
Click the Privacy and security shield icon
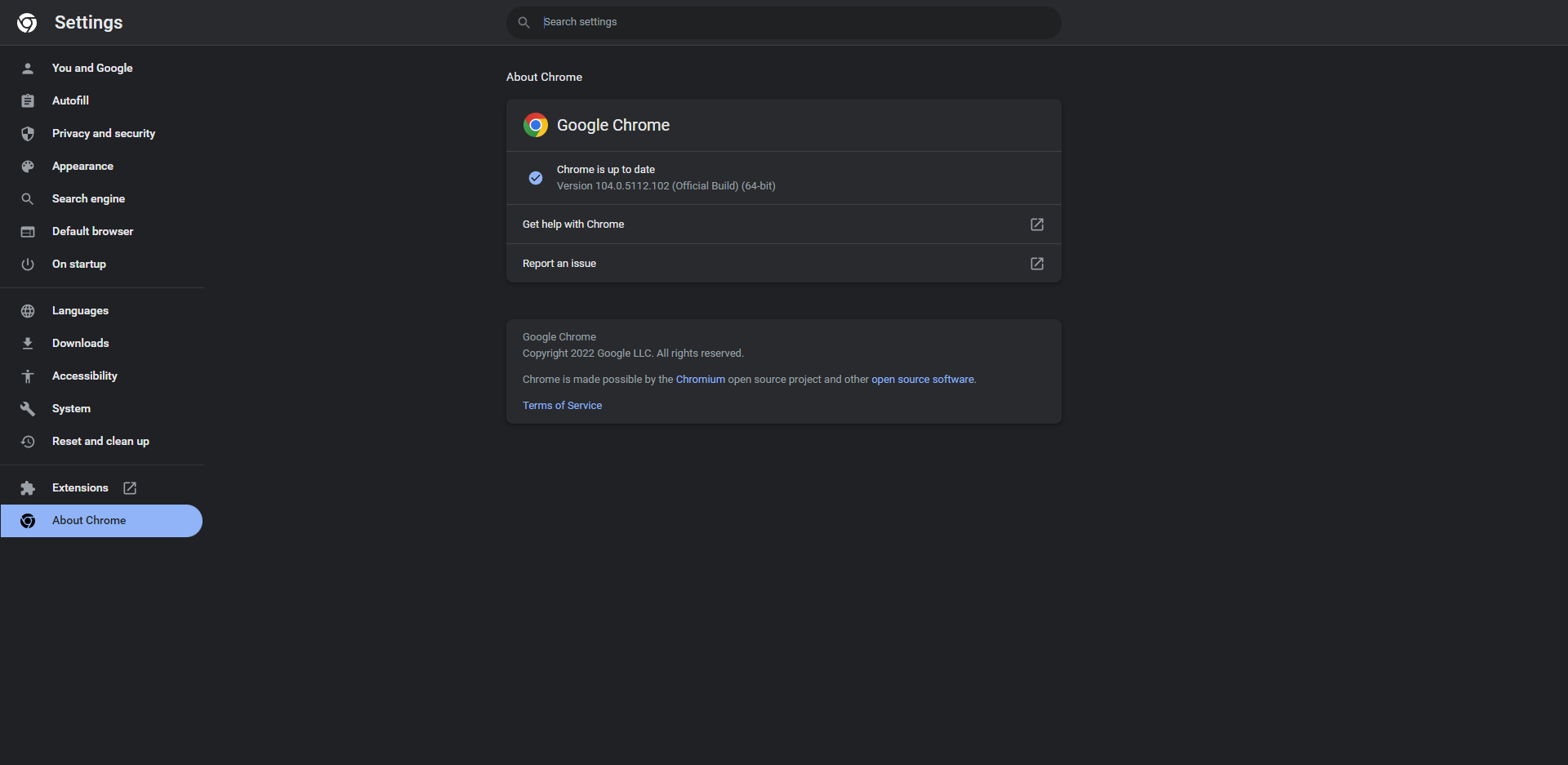28,134
